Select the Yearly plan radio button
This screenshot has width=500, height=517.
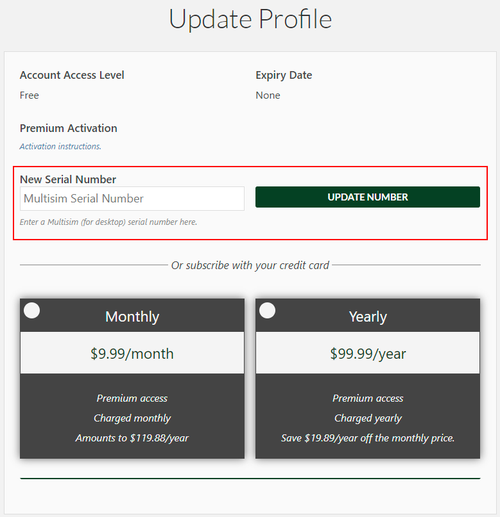267,310
